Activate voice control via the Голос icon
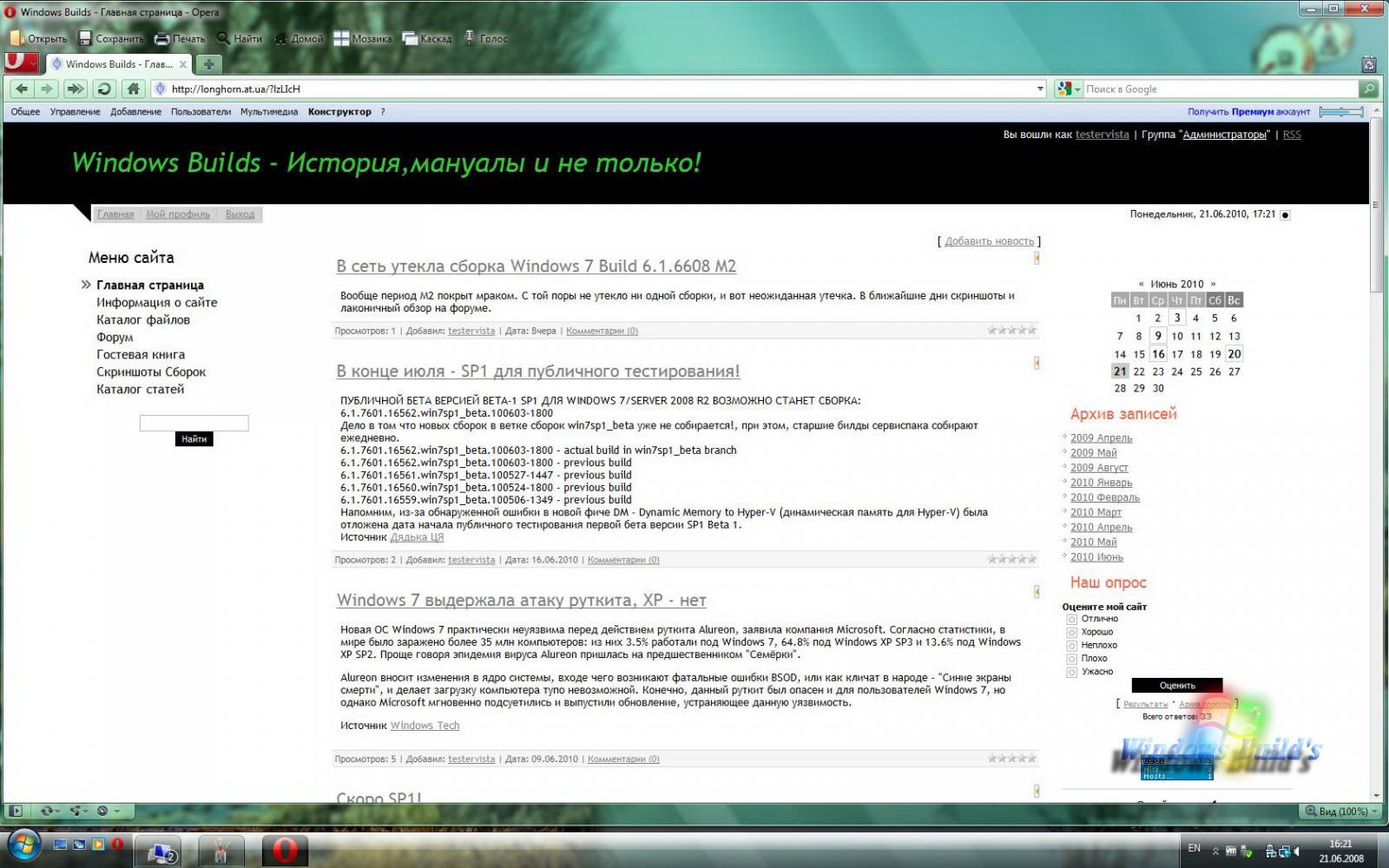The width and height of the screenshot is (1389, 868). tap(485, 38)
